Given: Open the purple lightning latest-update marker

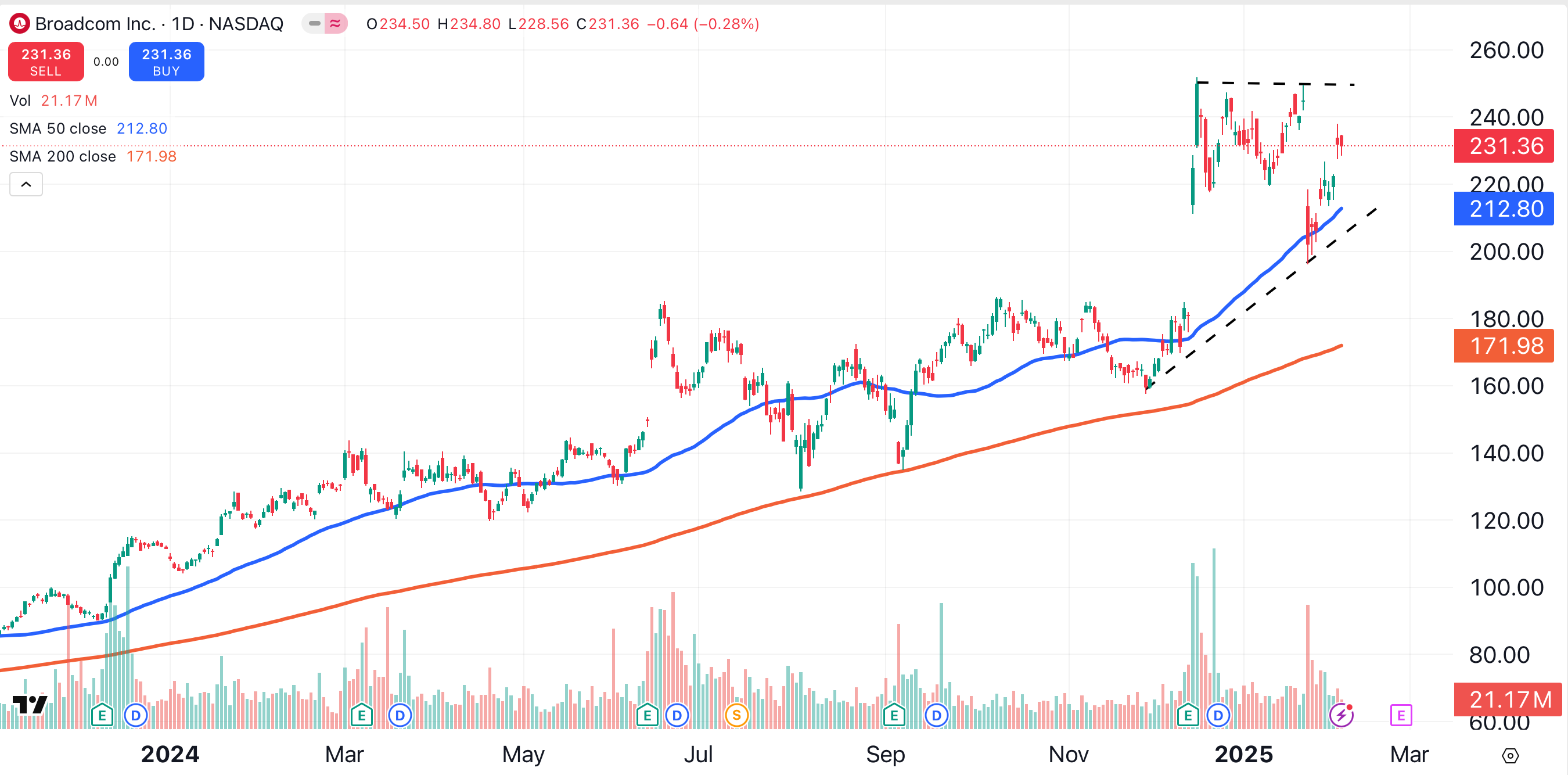Looking at the screenshot, I should [x=1341, y=715].
